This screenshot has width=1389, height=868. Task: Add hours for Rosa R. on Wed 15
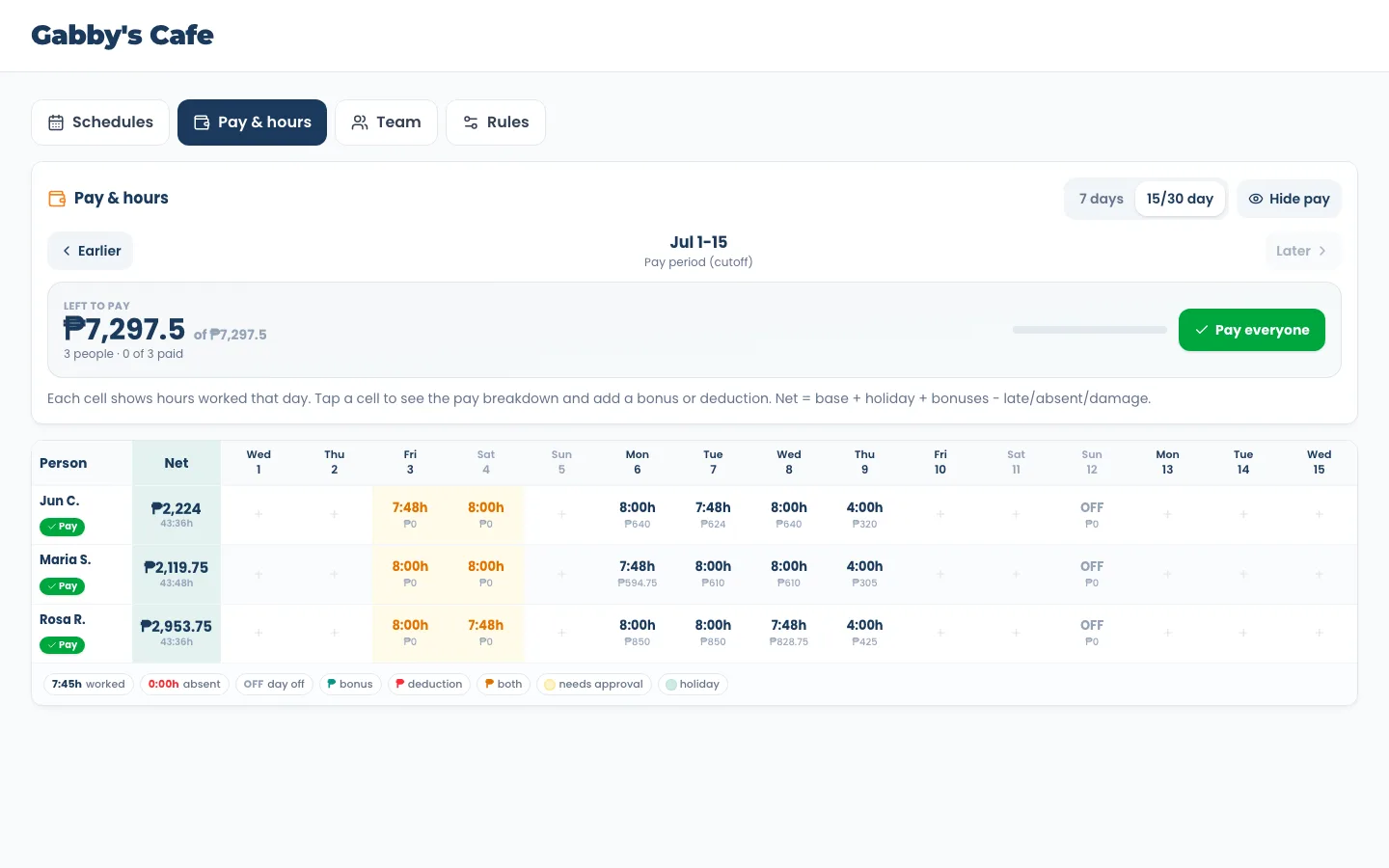click(1319, 633)
